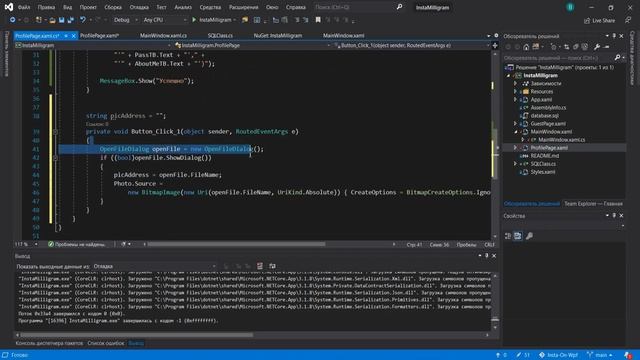The height and width of the screenshot is (360, 640).
Task: Pin the Solution Explorer panel
Action: pyautogui.click(x=614, y=36)
